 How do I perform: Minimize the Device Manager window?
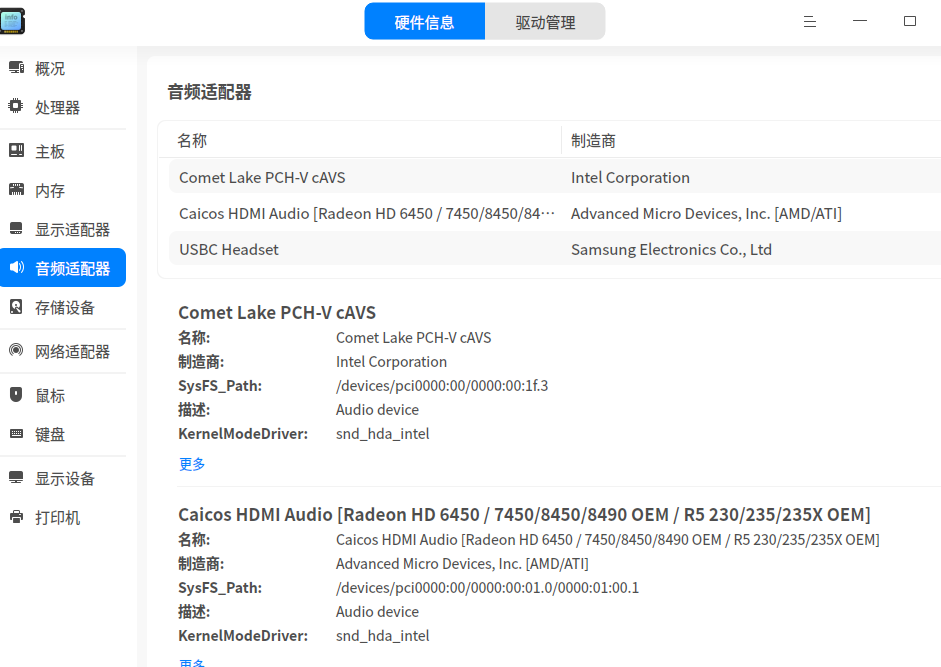click(860, 22)
